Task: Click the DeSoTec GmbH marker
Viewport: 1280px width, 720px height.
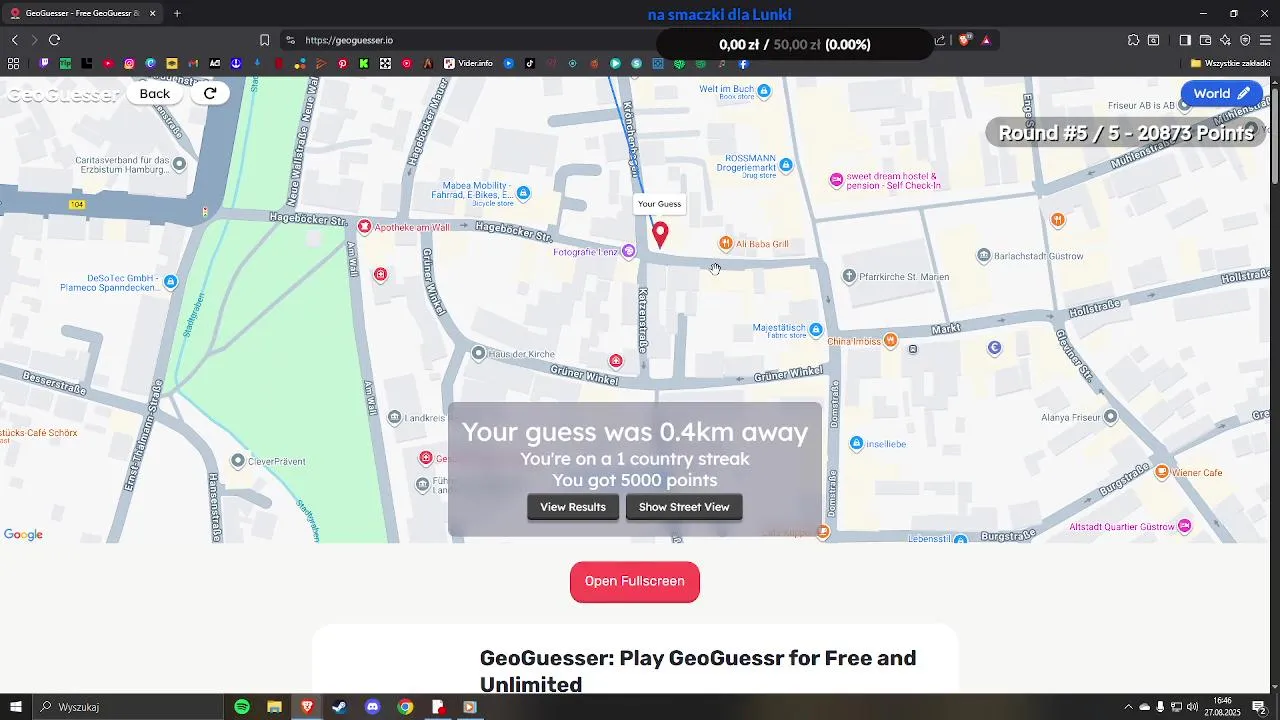Action: (171, 282)
